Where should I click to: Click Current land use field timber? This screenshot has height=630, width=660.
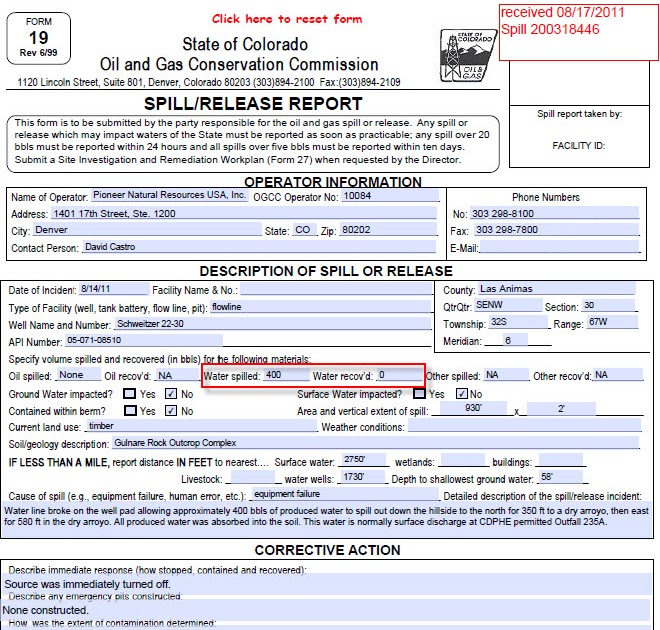[x=202, y=425]
